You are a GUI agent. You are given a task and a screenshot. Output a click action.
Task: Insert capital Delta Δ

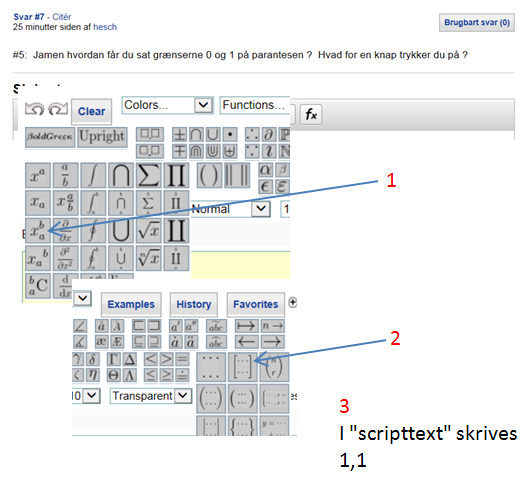point(130,359)
